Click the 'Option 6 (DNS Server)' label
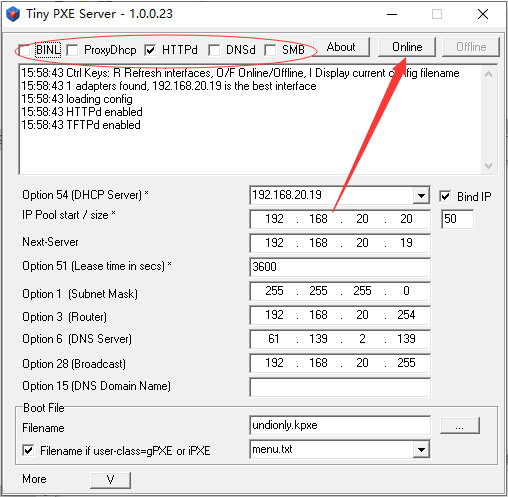The width and height of the screenshot is (508, 497). (77, 339)
